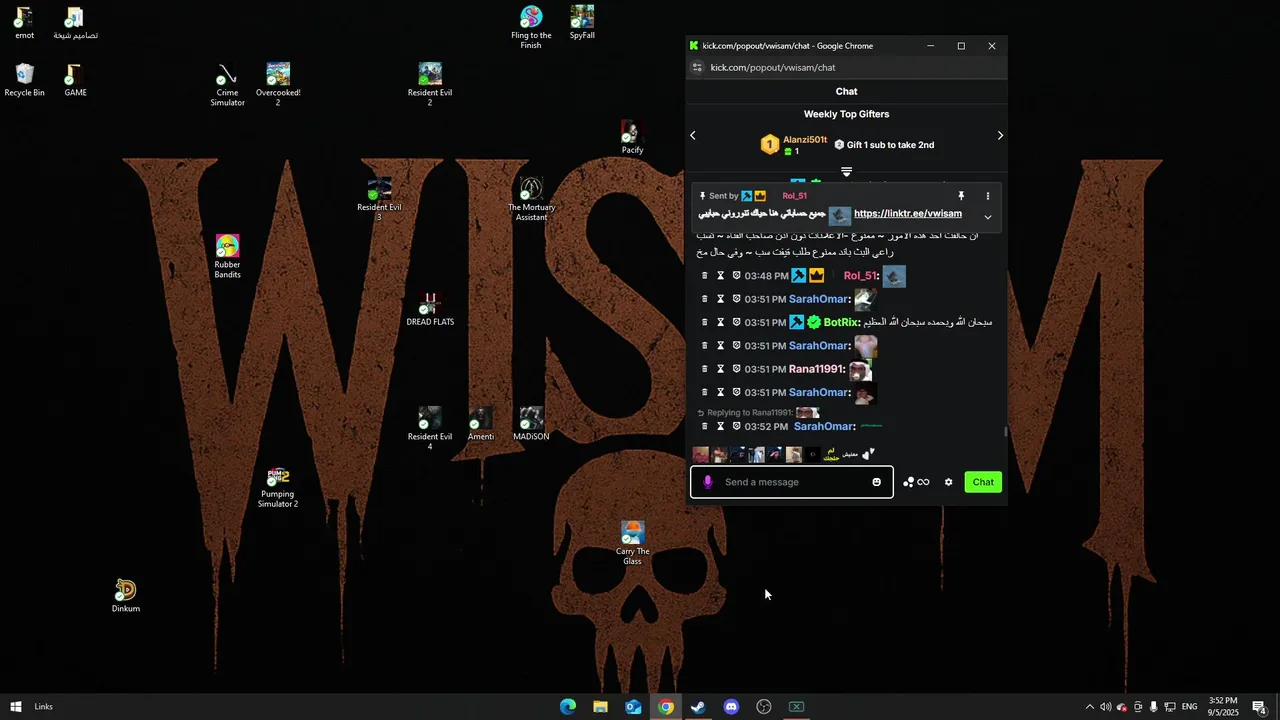Select the emot desktop icon
This screenshot has width=1280, height=720.
[x=24, y=23]
